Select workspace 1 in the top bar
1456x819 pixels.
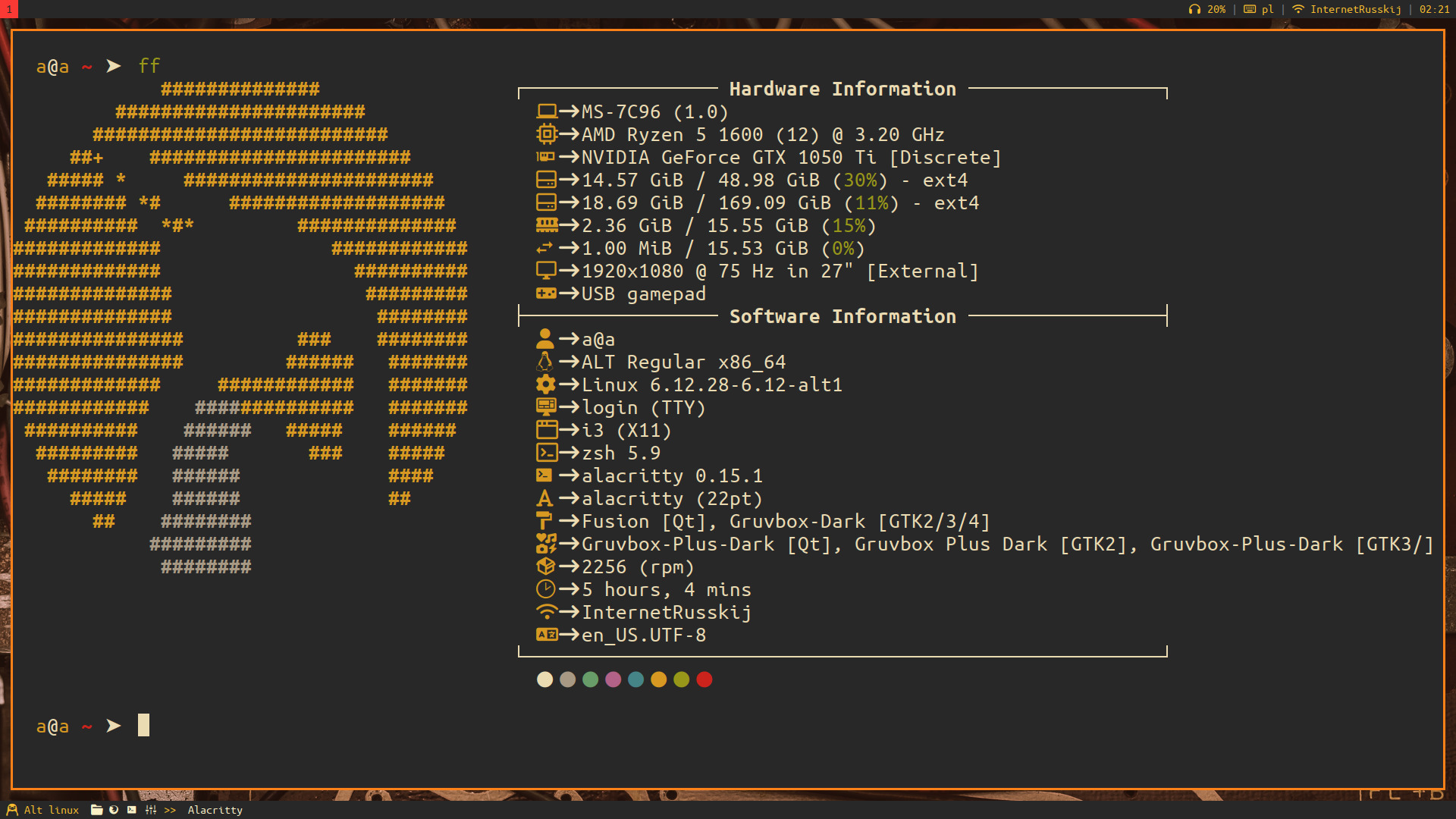(x=8, y=9)
